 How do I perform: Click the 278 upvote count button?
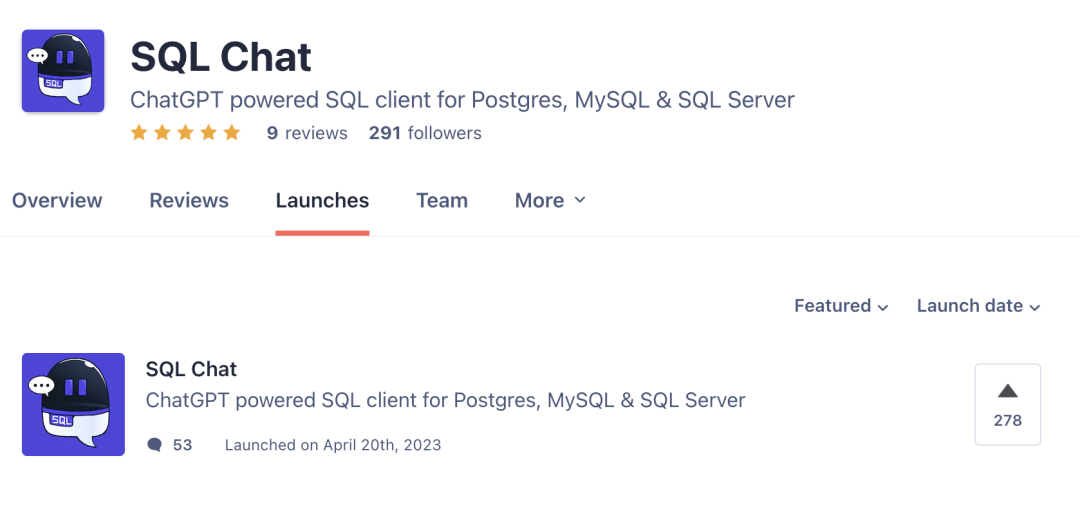tap(1008, 404)
